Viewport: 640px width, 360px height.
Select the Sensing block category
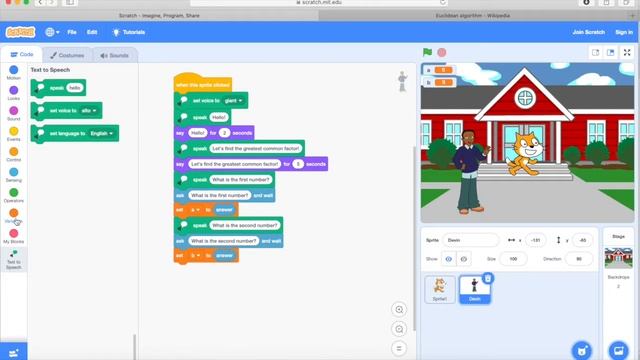pos(13,175)
